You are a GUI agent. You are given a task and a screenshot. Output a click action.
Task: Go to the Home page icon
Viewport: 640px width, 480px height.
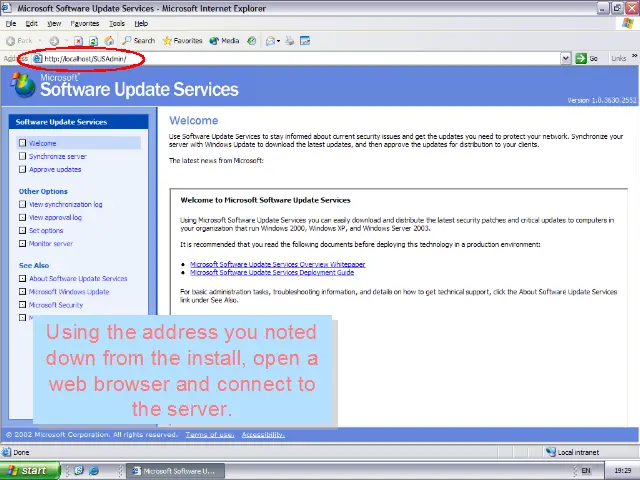[109, 41]
